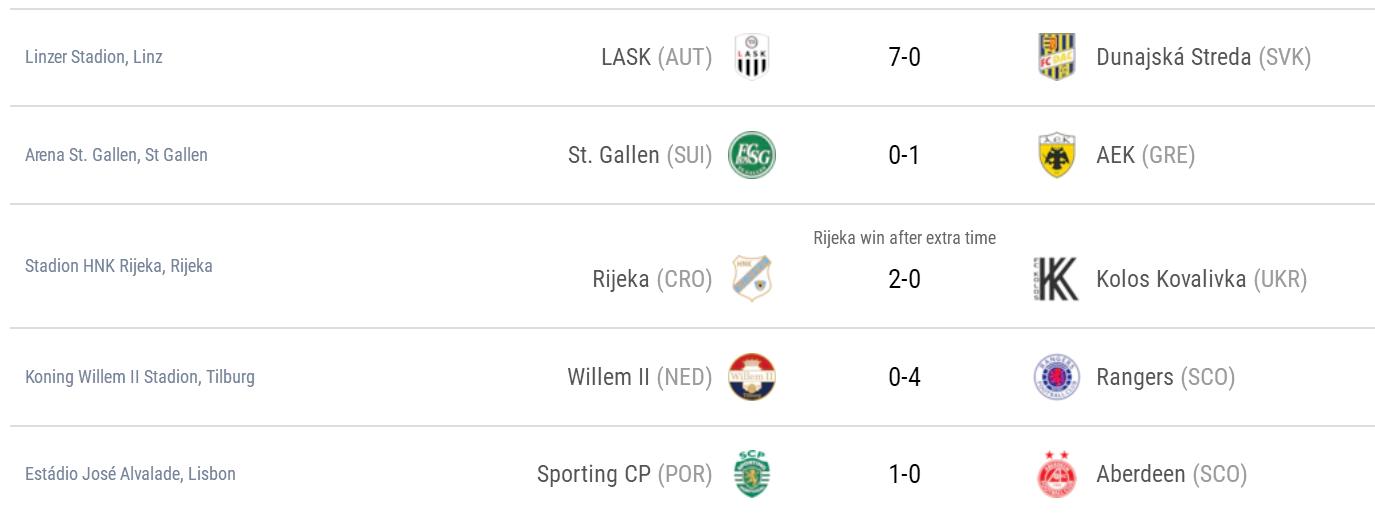Open the LASK team link
1375x524 pixels.
tap(626, 57)
